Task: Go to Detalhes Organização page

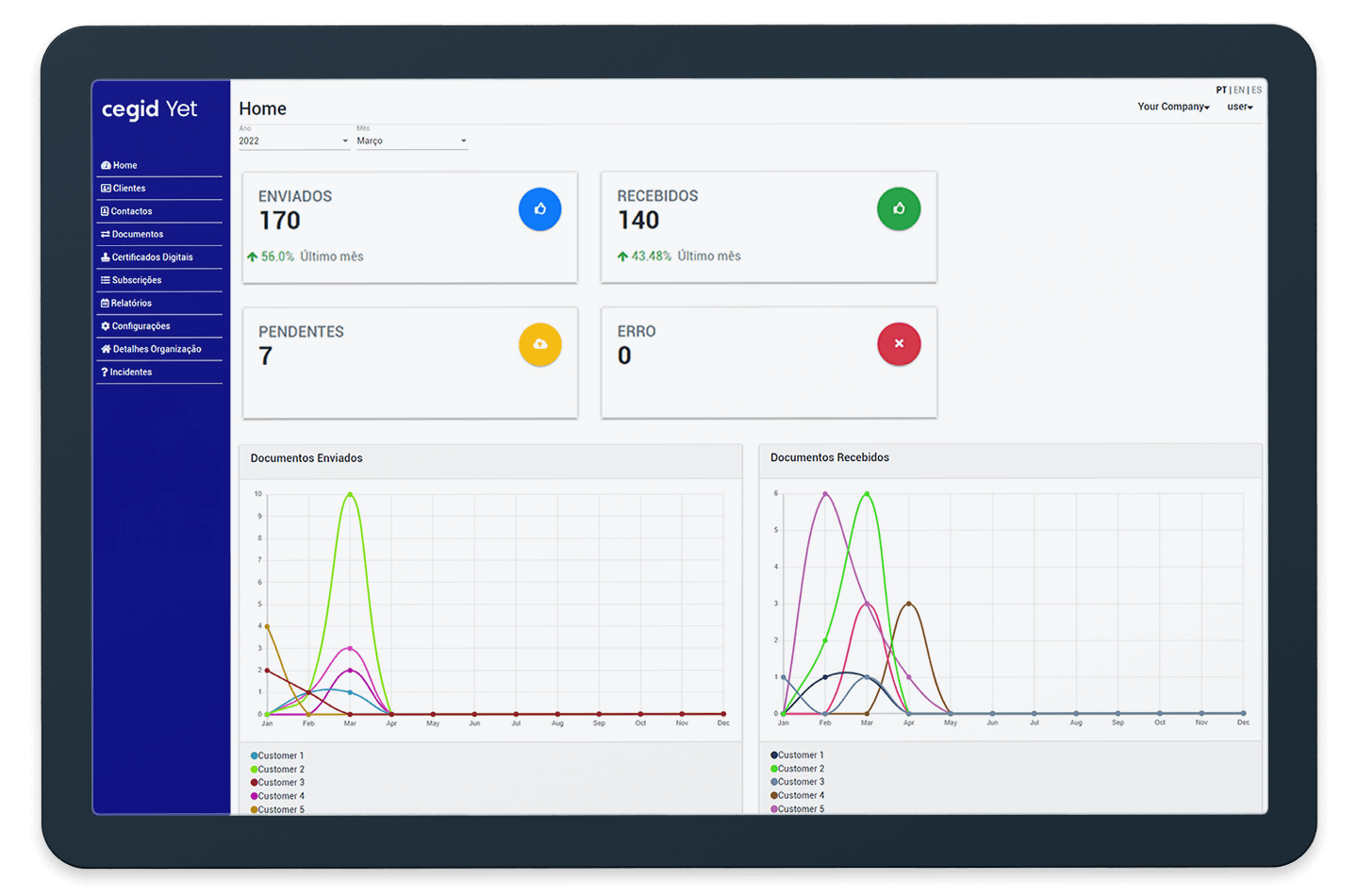Action: (157, 349)
